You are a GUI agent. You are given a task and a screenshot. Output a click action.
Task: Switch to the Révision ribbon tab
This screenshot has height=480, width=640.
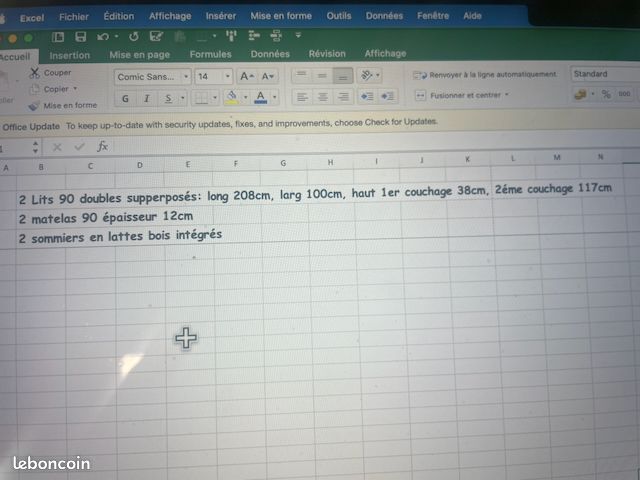click(x=327, y=53)
